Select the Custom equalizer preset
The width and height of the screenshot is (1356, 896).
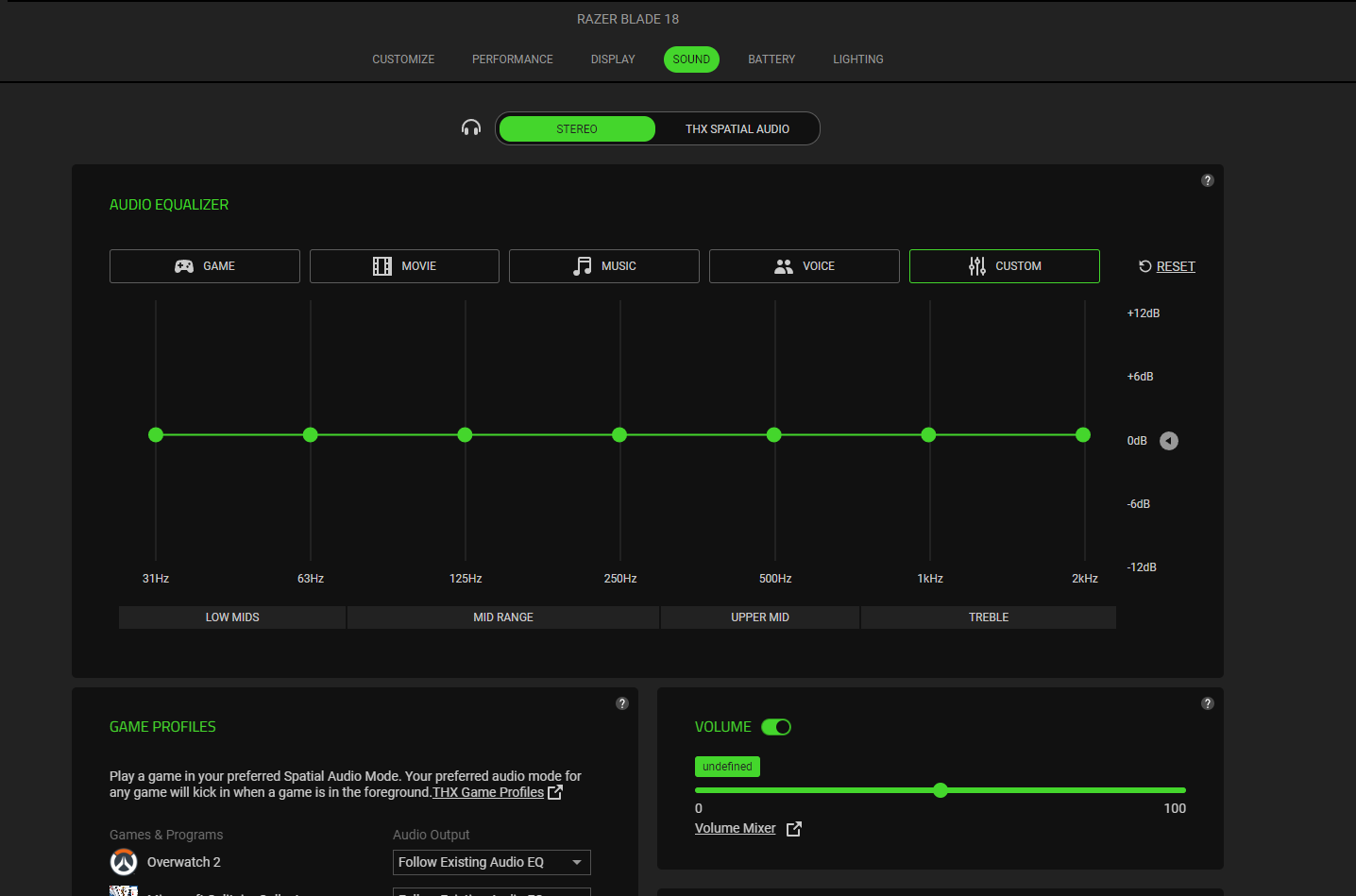(x=1005, y=266)
